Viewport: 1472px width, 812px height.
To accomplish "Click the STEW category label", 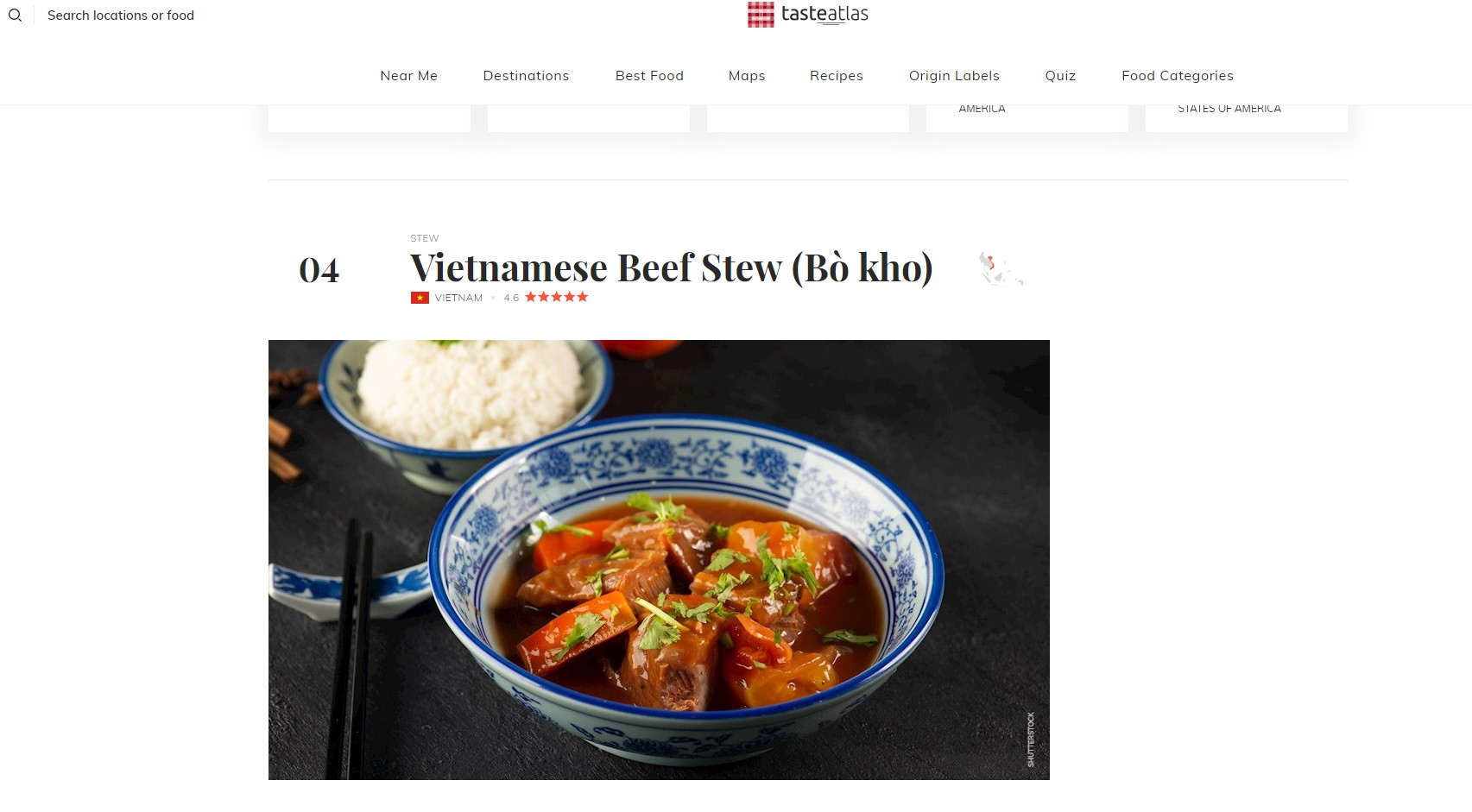I will point(425,238).
